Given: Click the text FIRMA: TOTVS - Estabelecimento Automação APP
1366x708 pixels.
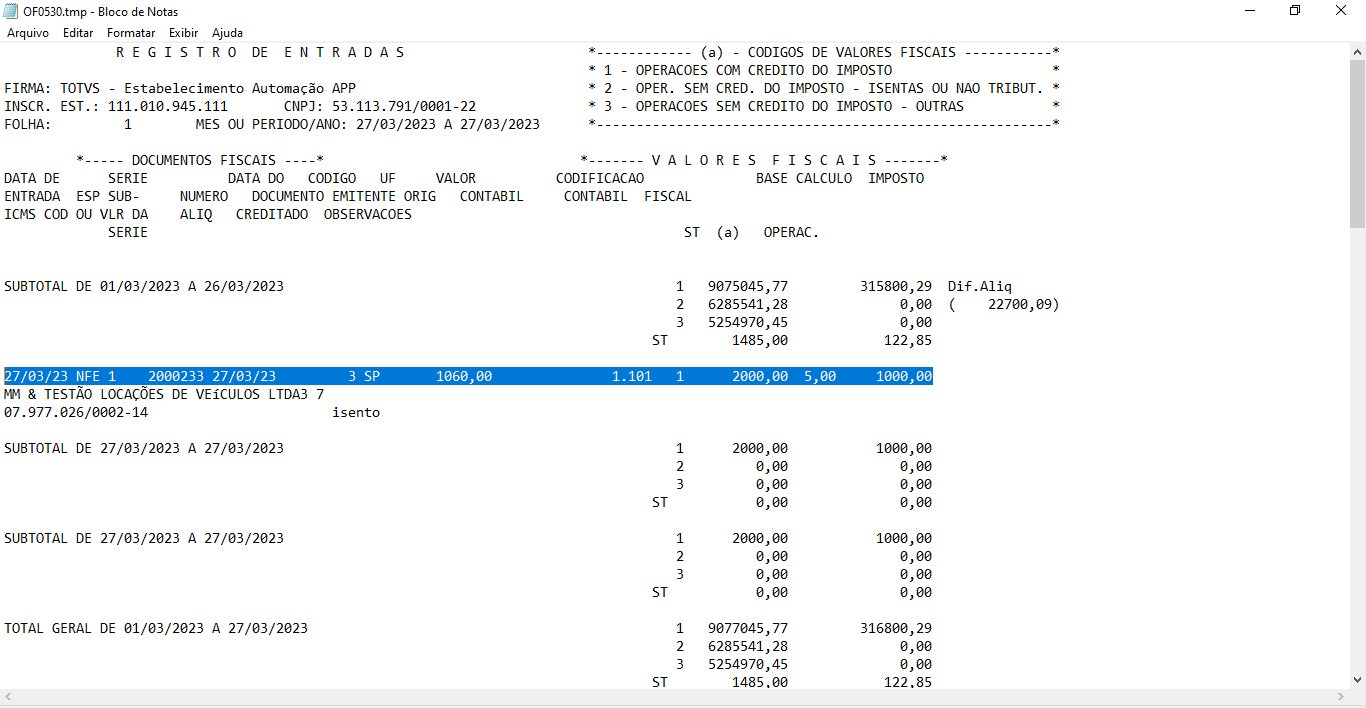Looking at the screenshot, I should (x=180, y=88).
